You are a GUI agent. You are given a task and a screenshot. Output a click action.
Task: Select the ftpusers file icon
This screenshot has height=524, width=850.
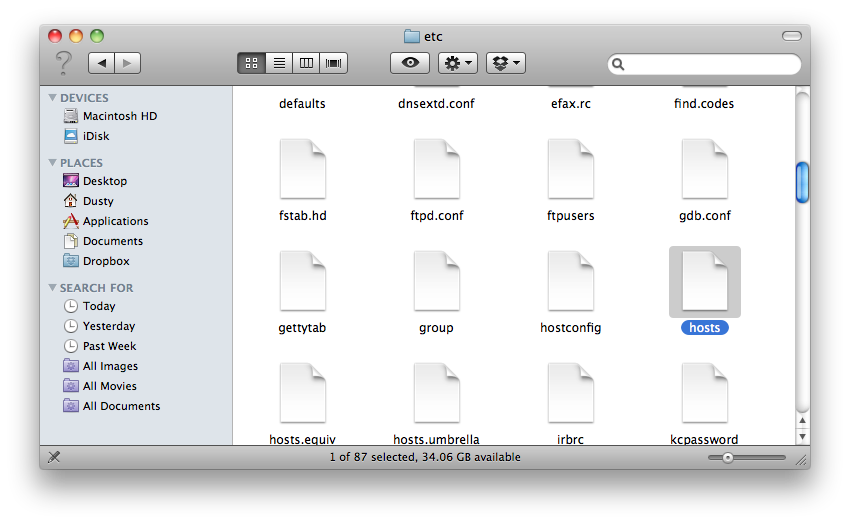pyautogui.click(x=570, y=169)
